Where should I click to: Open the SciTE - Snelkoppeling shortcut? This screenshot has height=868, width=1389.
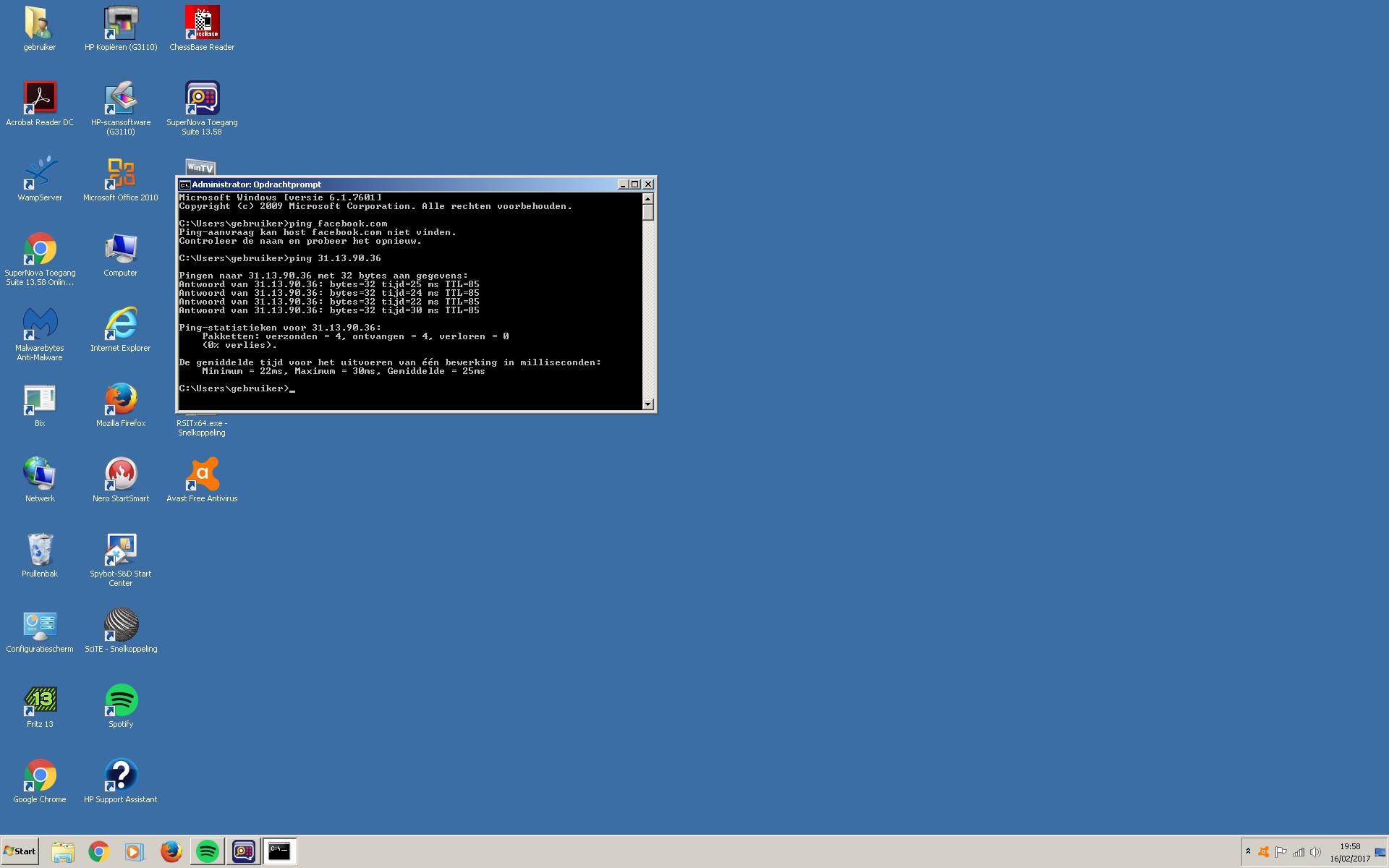coord(121,625)
